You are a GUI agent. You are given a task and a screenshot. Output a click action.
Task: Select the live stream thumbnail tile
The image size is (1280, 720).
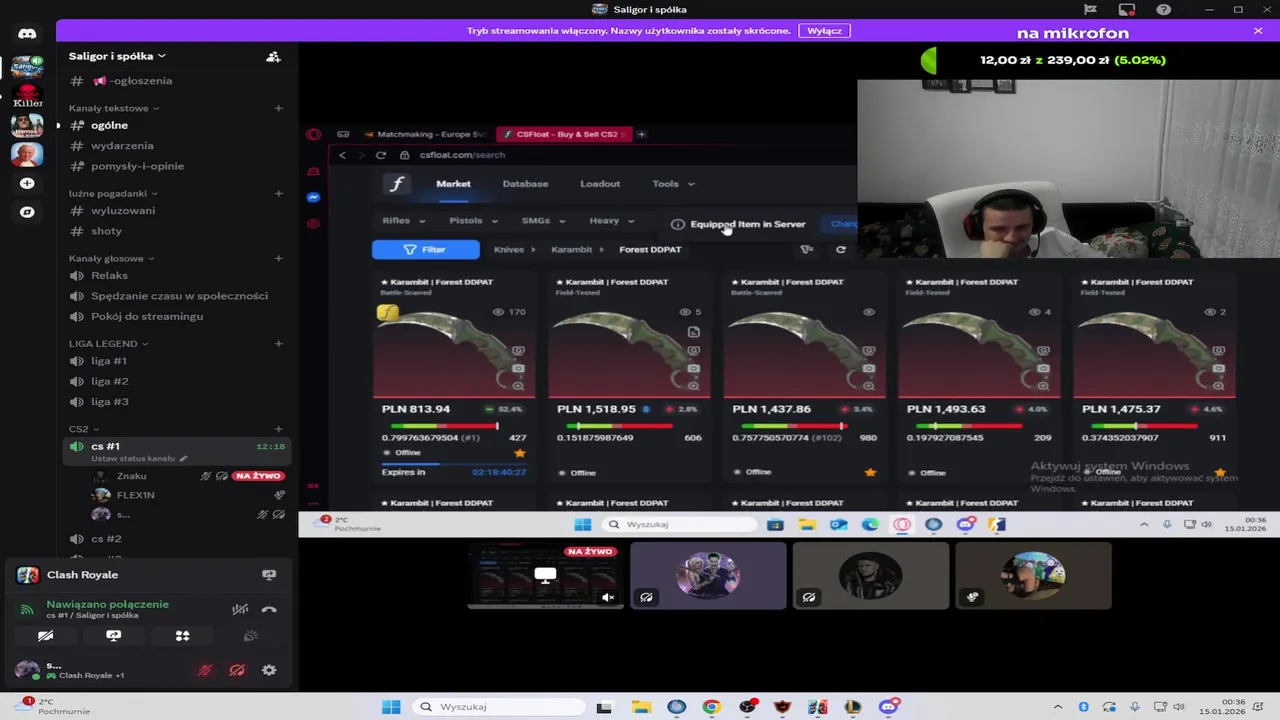point(545,575)
